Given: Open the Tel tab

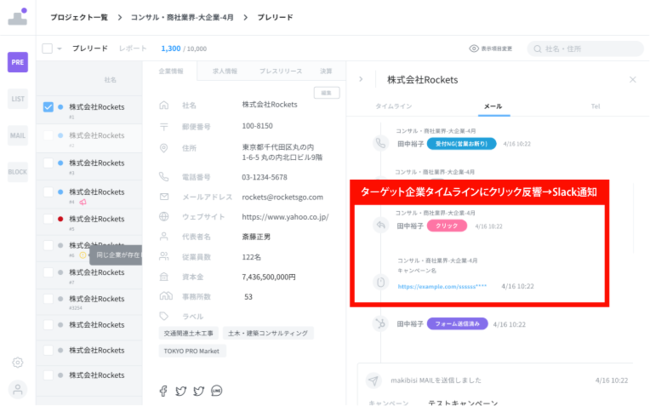Looking at the screenshot, I should 595,107.
